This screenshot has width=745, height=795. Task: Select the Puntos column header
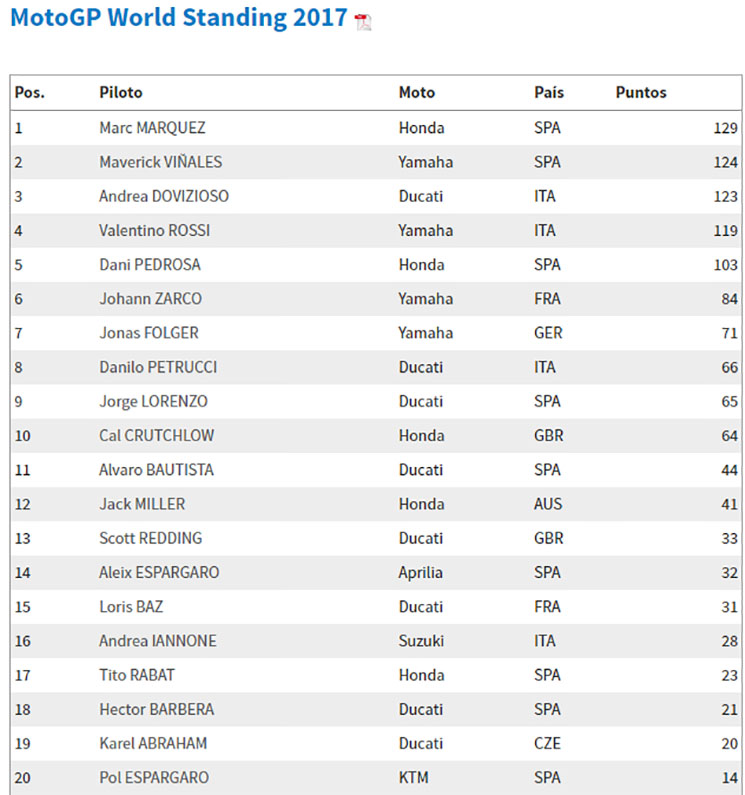(x=641, y=92)
